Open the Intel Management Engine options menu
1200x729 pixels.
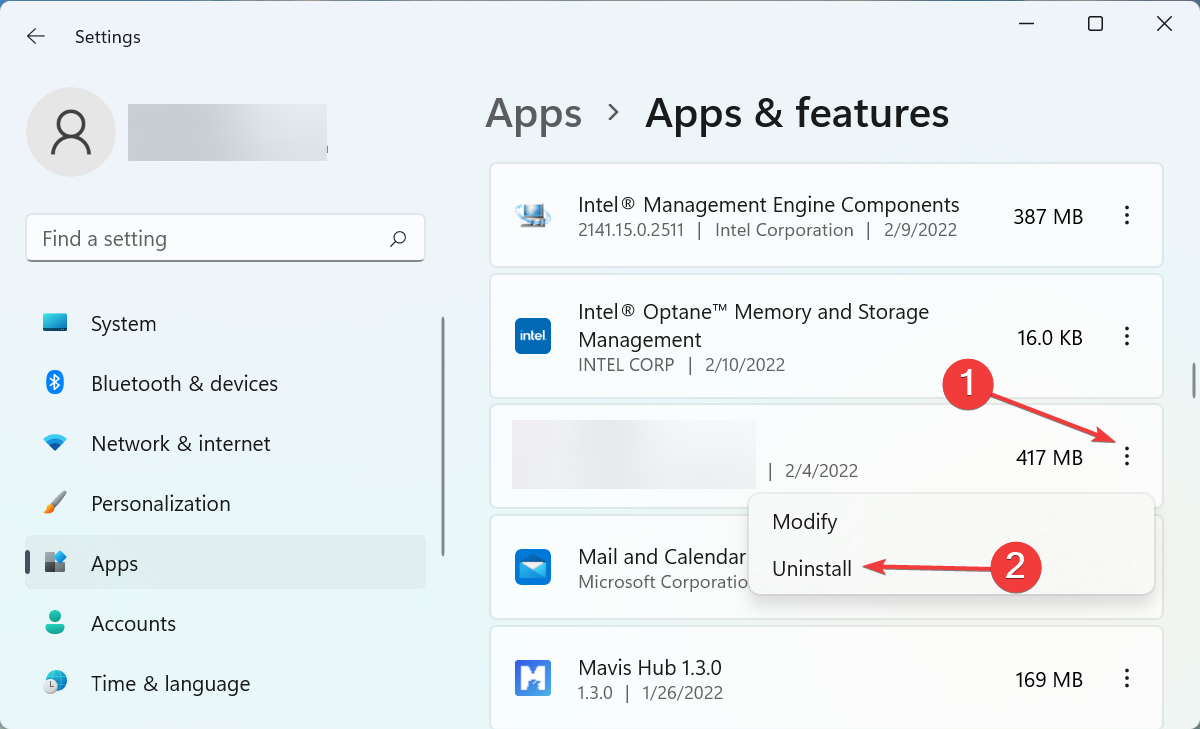point(1127,215)
